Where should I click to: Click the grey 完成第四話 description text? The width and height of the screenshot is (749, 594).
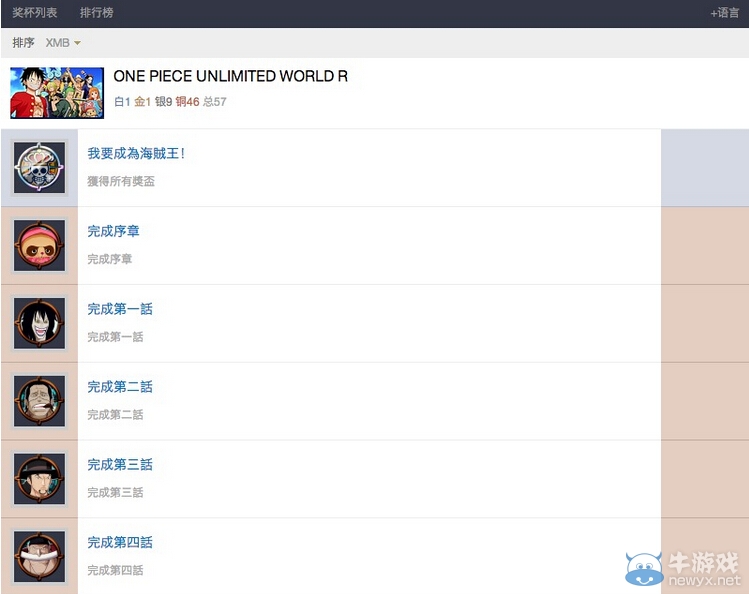pyautogui.click(x=115, y=570)
